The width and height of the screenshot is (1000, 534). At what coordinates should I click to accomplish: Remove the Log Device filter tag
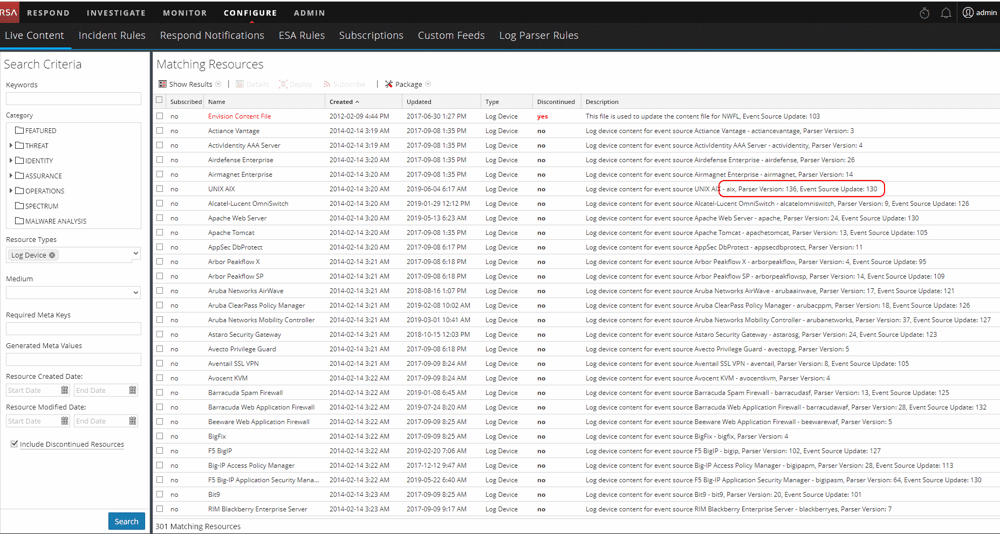click(x=52, y=255)
